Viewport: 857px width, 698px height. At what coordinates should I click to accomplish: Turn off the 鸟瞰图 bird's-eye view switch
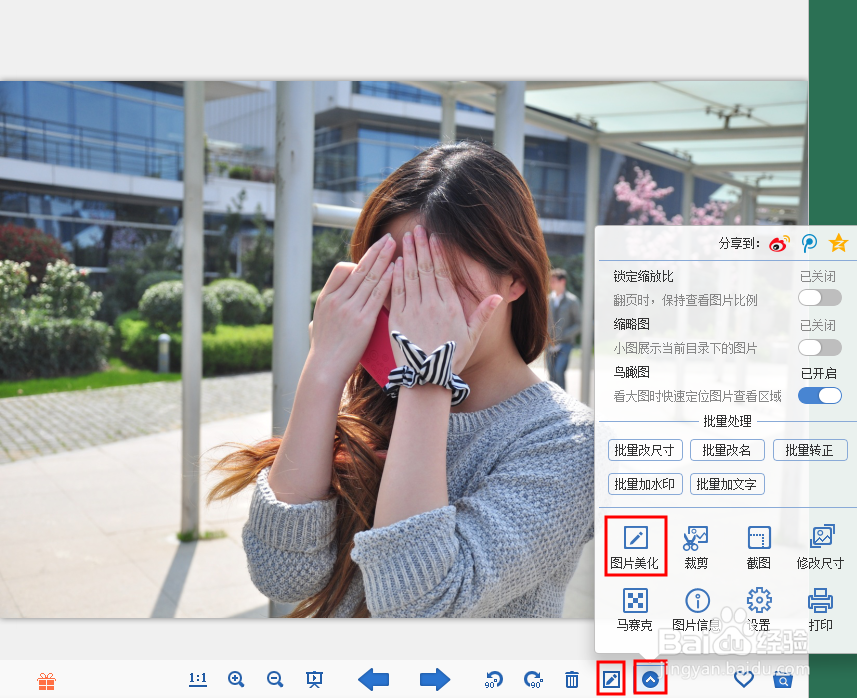pyautogui.click(x=819, y=395)
